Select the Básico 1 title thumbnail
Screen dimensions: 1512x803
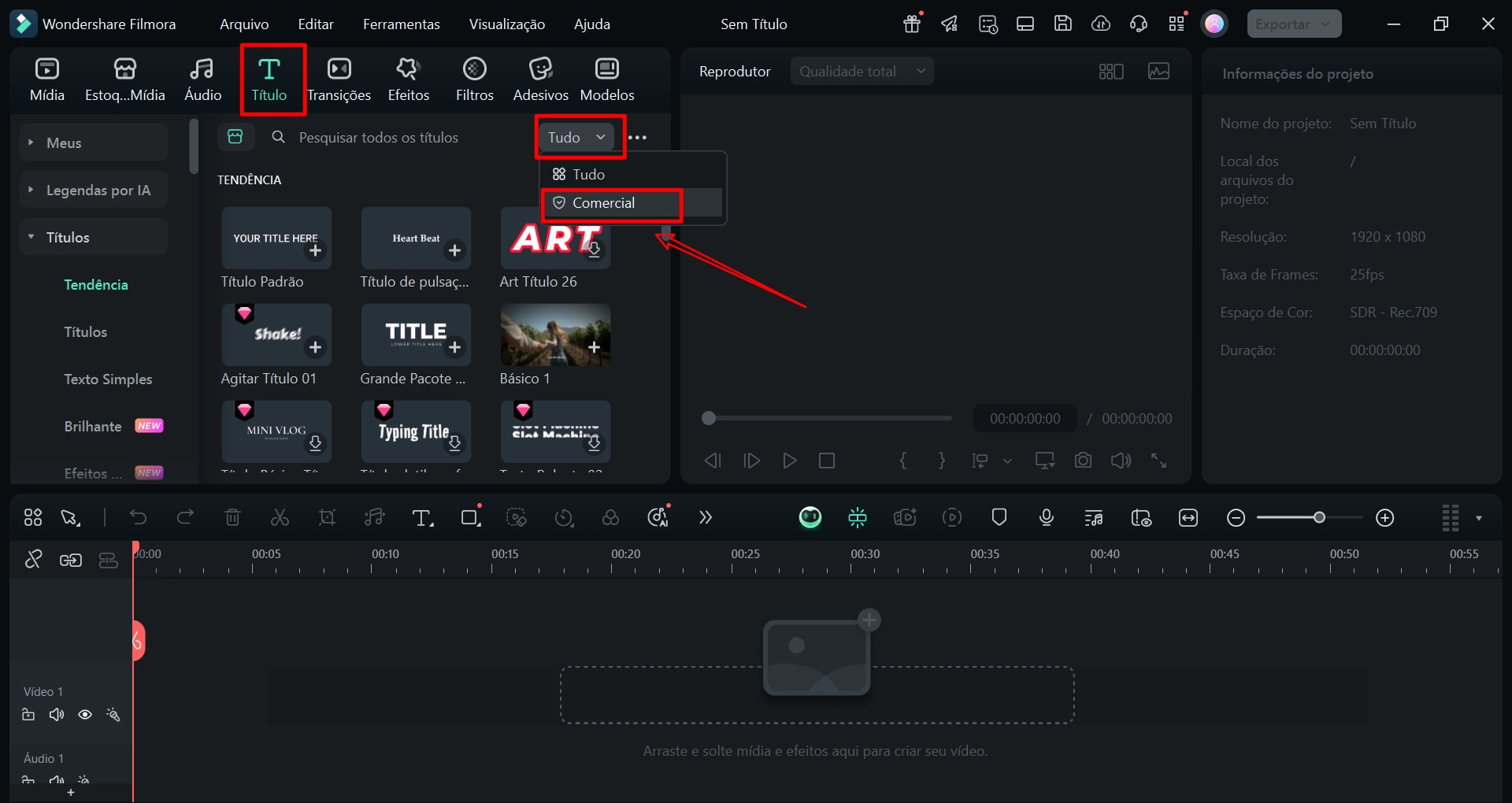(555, 335)
